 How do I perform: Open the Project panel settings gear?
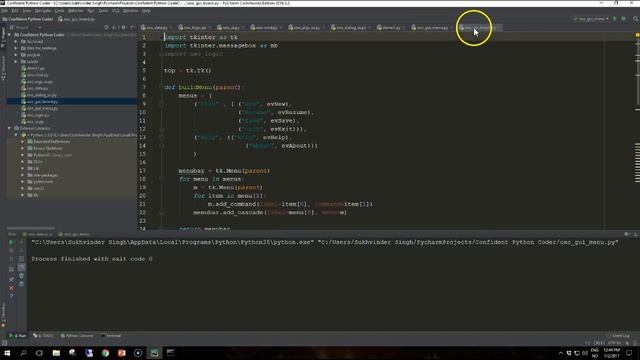124,27
